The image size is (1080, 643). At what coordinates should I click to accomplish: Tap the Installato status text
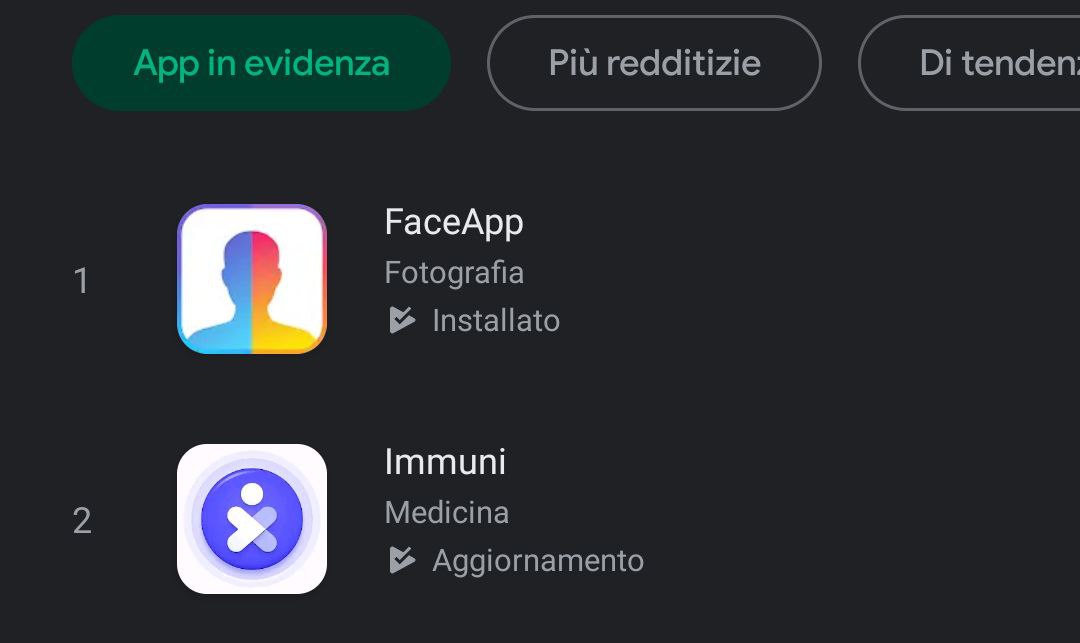pyautogui.click(x=496, y=320)
